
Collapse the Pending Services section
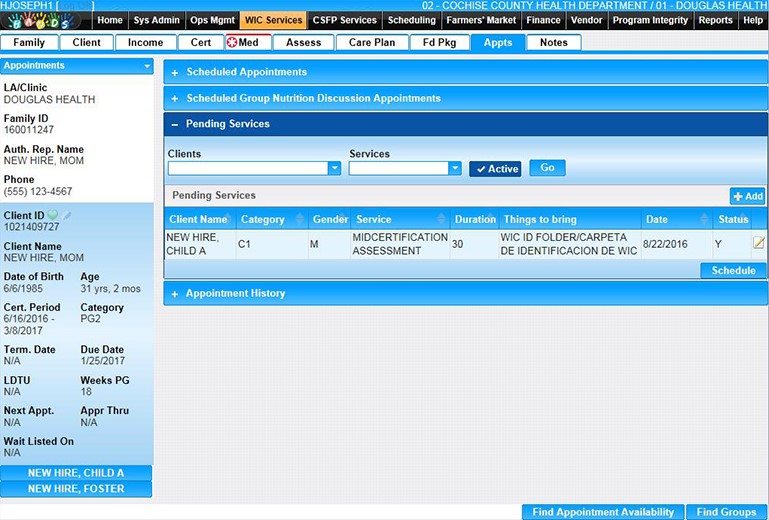175,124
